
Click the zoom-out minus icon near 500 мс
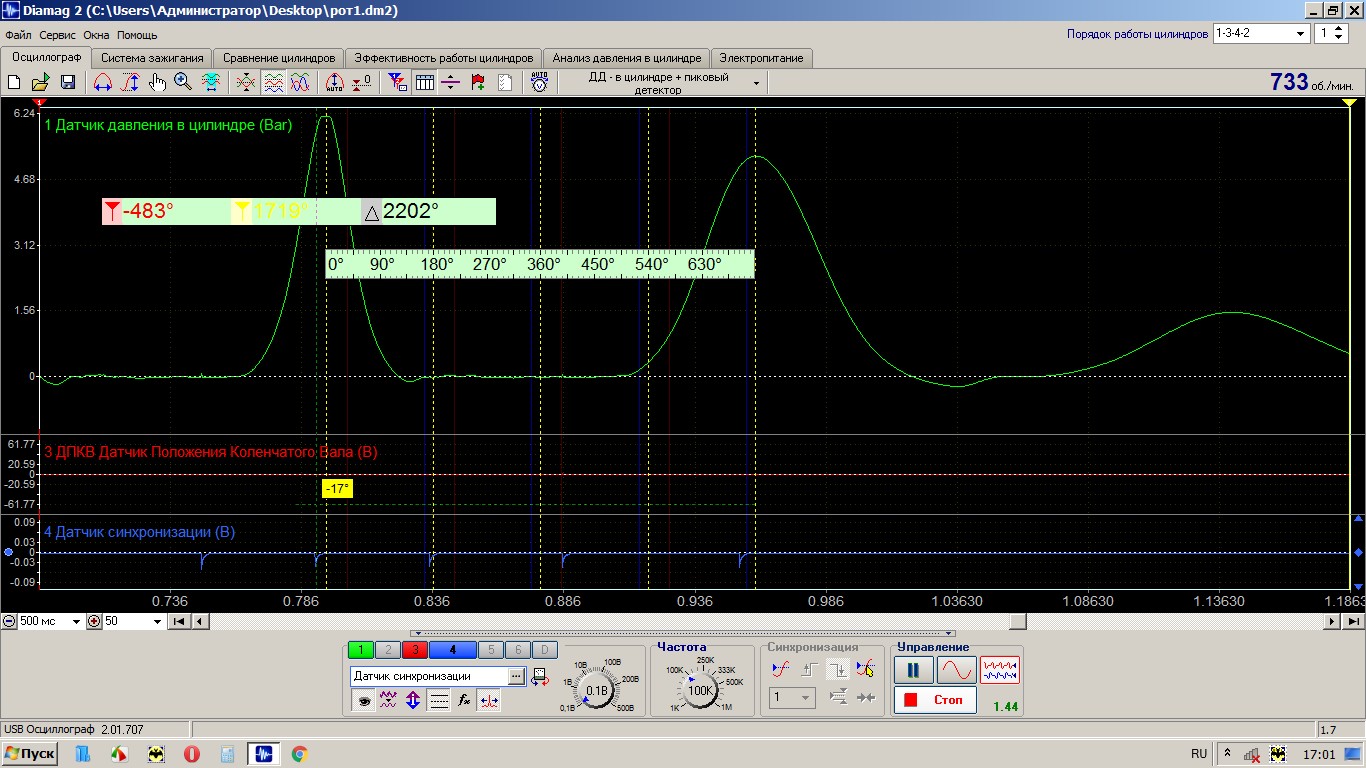(9, 621)
